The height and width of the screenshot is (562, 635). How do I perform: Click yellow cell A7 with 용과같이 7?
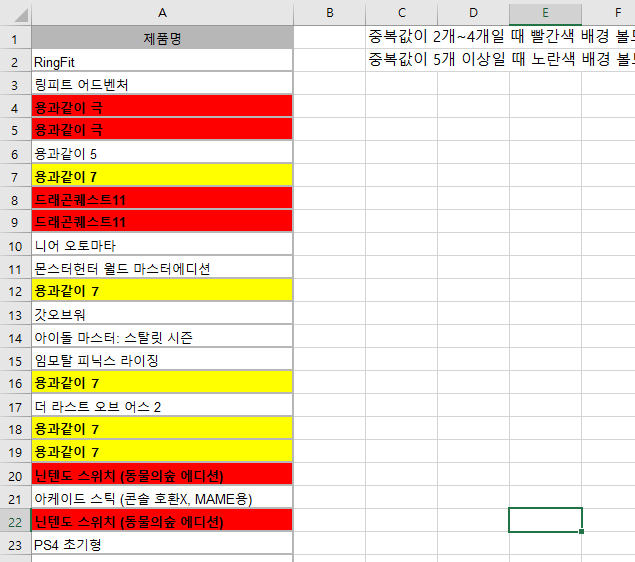(162, 176)
